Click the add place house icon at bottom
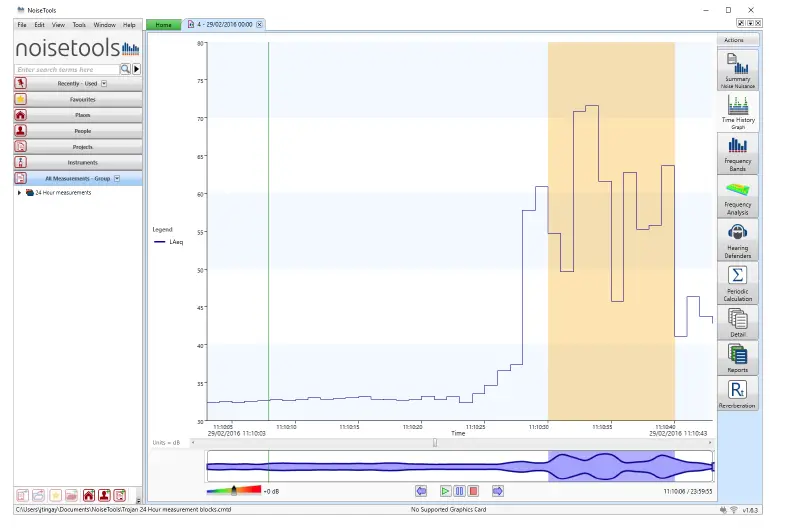This screenshot has height=532, width=791. coord(89,495)
